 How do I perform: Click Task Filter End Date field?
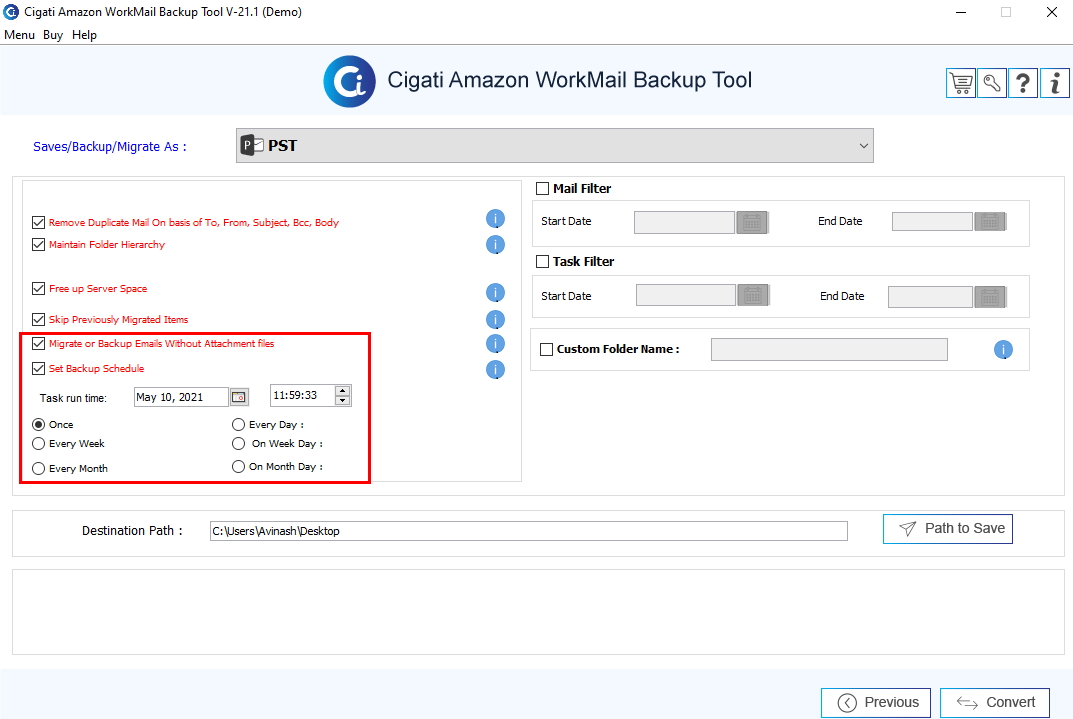[930, 297]
